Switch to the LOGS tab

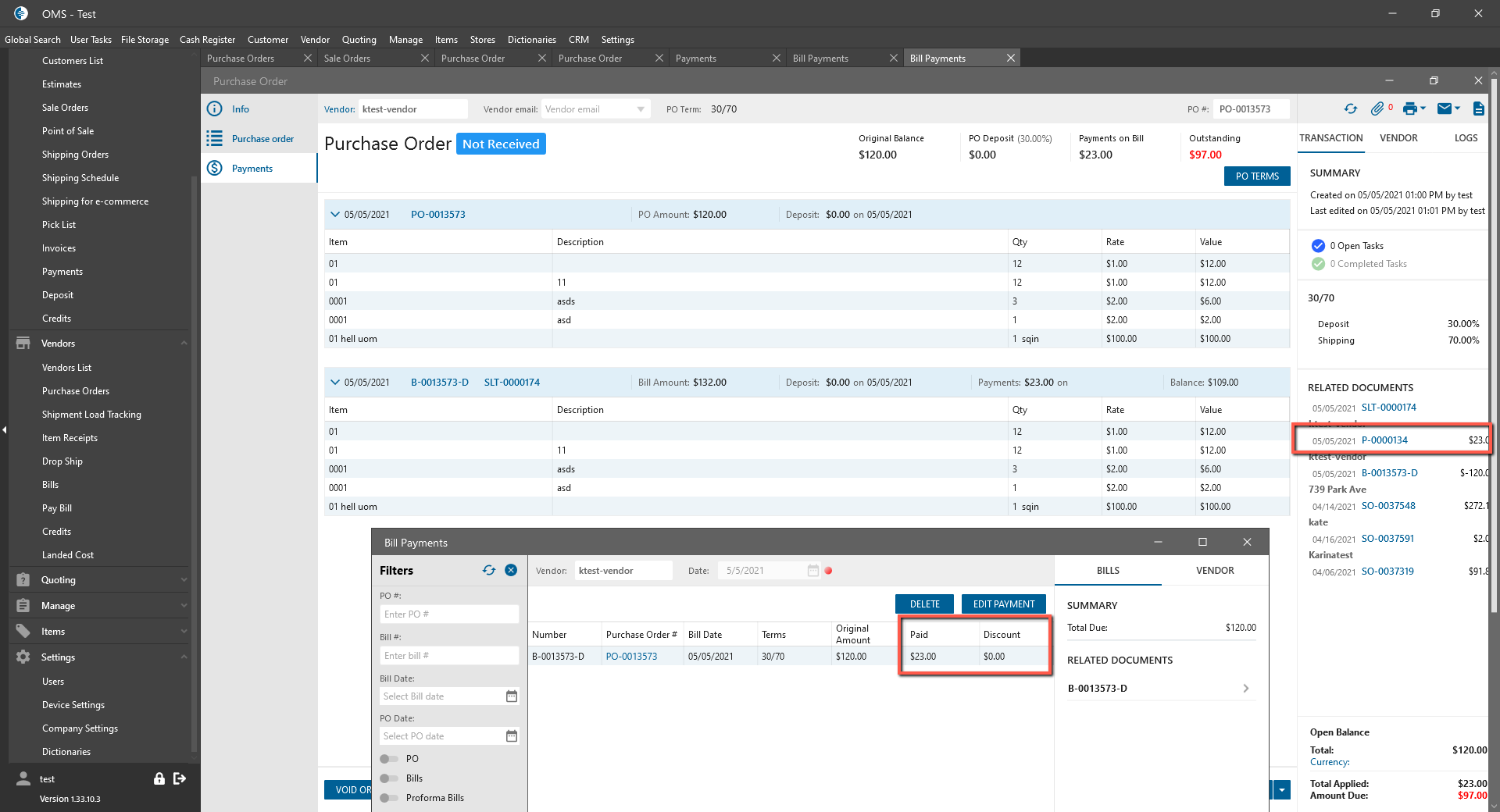(x=1466, y=138)
